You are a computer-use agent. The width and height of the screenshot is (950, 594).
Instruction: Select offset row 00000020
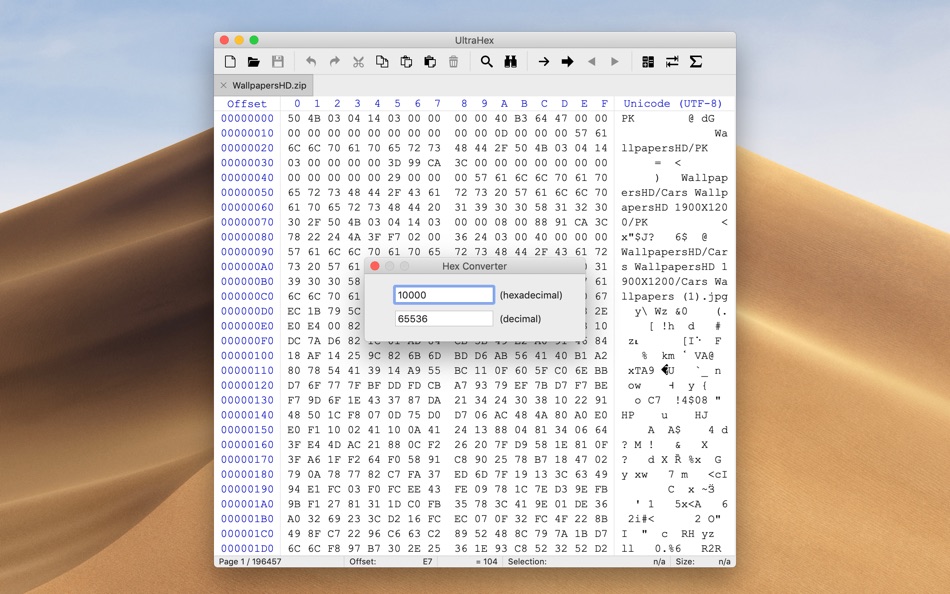247,148
